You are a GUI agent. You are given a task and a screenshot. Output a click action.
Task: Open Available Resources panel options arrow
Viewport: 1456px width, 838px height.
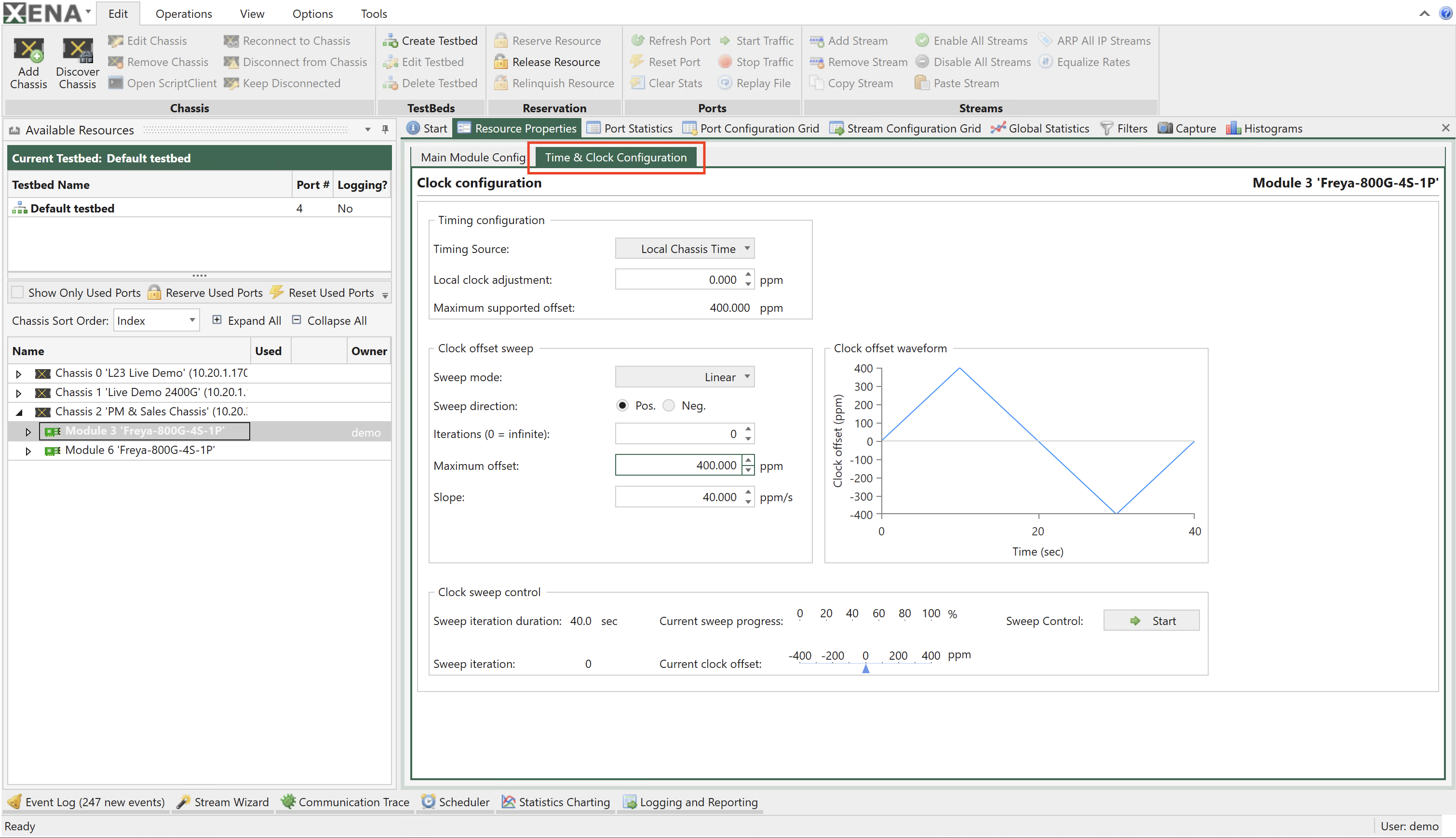[x=368, y=130]
